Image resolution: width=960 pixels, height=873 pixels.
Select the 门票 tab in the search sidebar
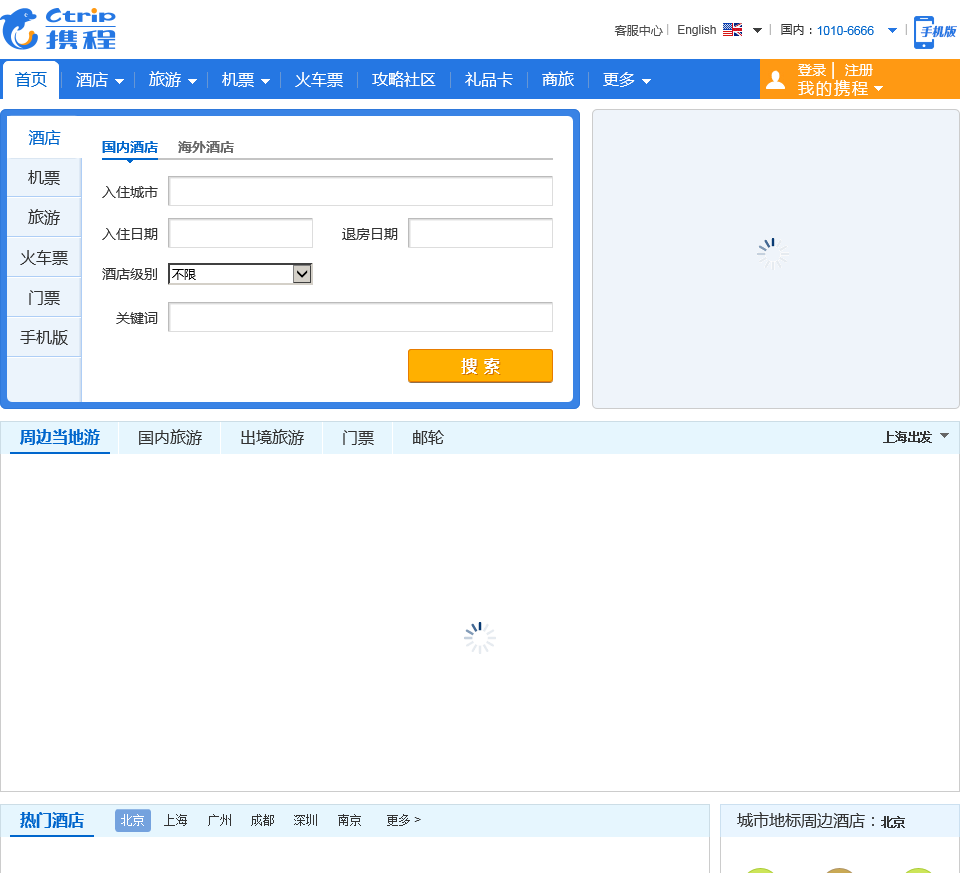44,298
